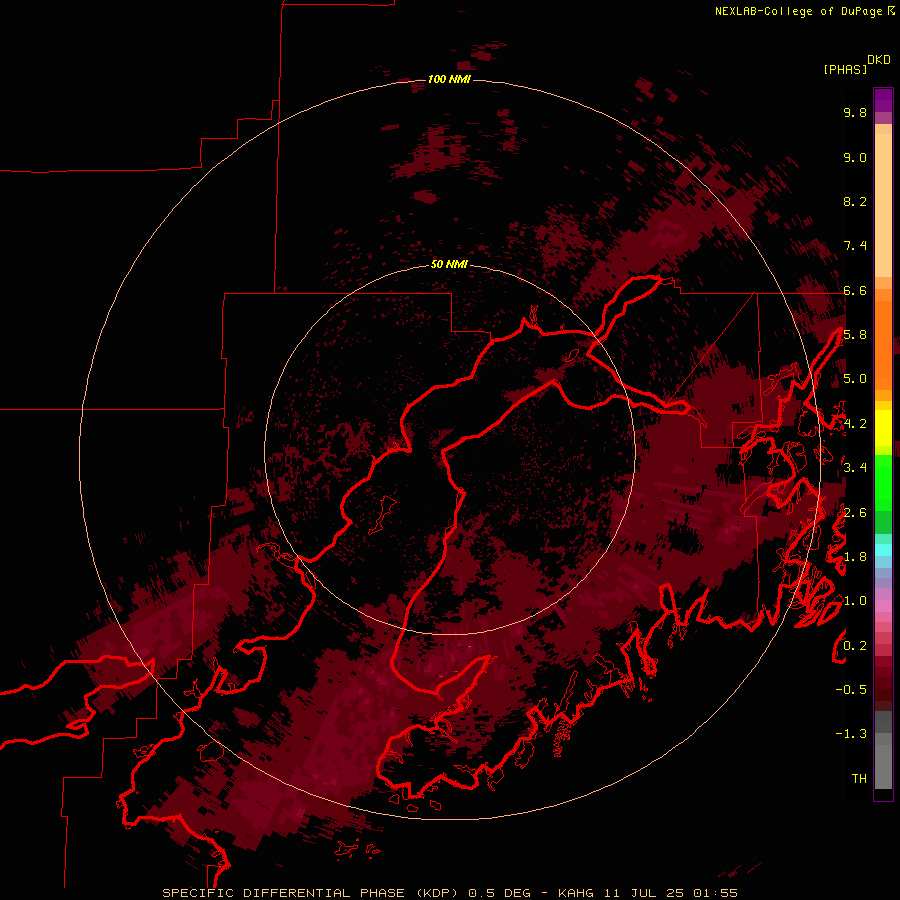The image size is (900, 900).
Task: Click the [PHAS] legend label
Action: point(845,69)
